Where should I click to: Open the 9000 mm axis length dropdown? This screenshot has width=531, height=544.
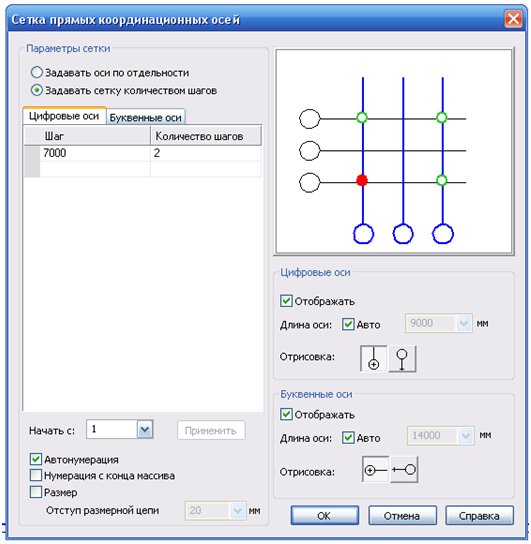[x=464, y=323]
